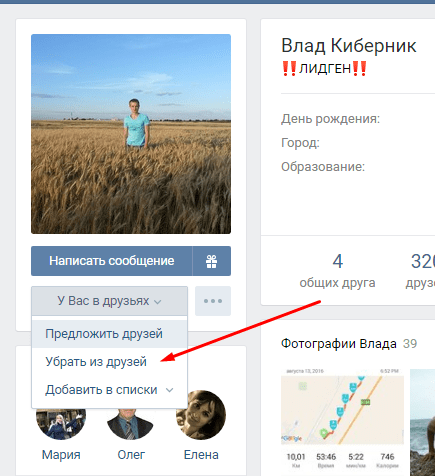Click the gift icon button
Screen dimensions: 435x476
point(212,261)
